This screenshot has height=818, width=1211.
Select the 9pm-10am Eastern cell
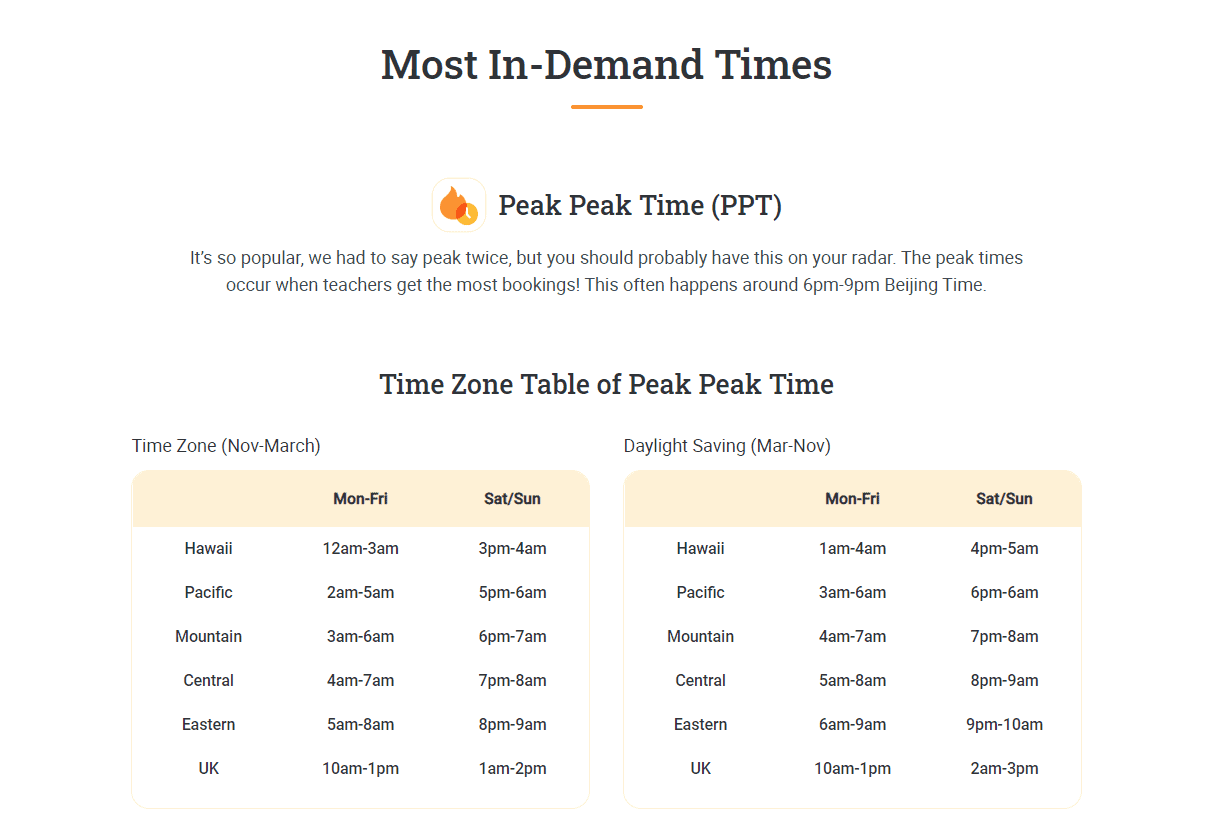pos(1004,725)
